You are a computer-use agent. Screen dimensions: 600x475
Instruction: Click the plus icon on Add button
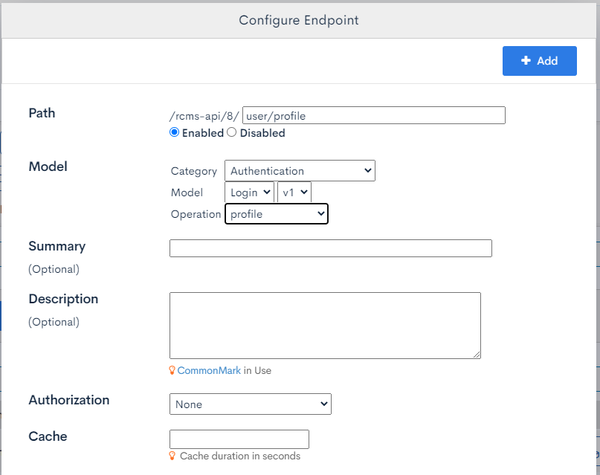click(x=526, y=60)
